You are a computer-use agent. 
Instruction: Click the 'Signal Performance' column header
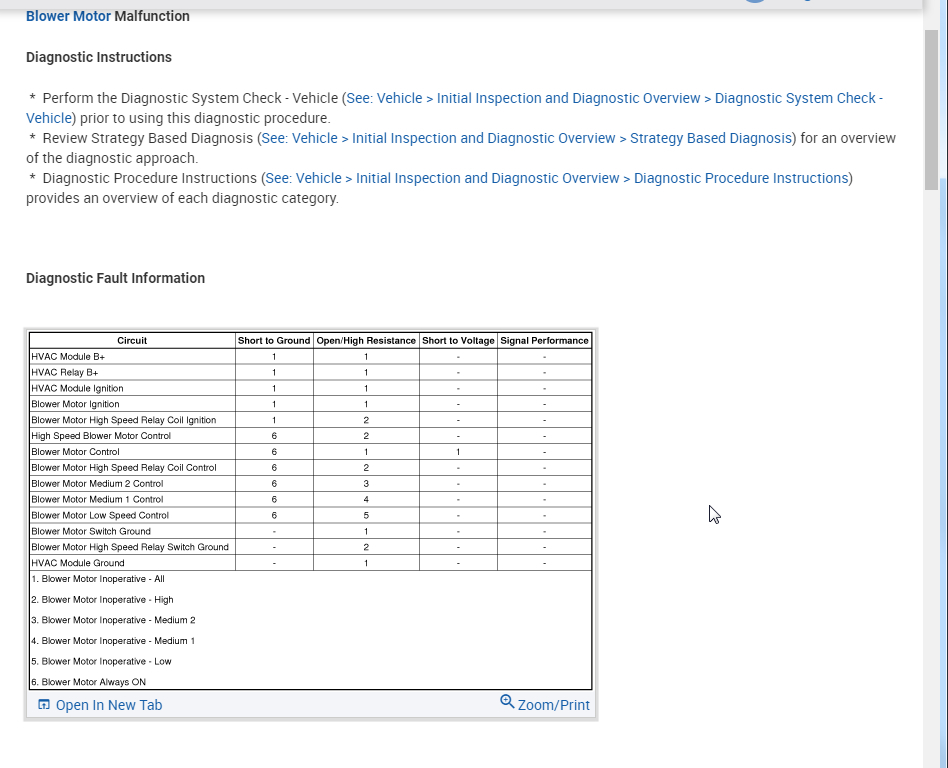point(544,340)
